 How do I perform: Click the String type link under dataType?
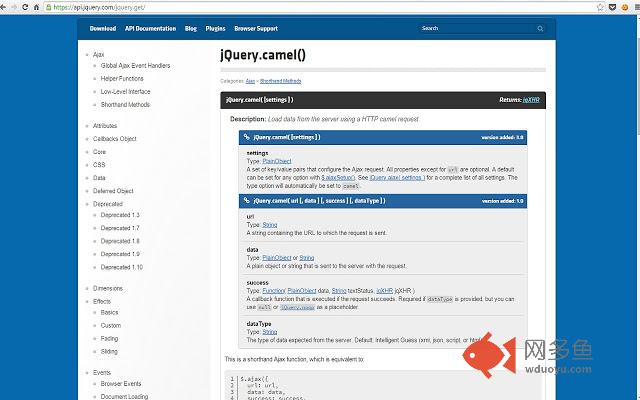pos(269,332)
